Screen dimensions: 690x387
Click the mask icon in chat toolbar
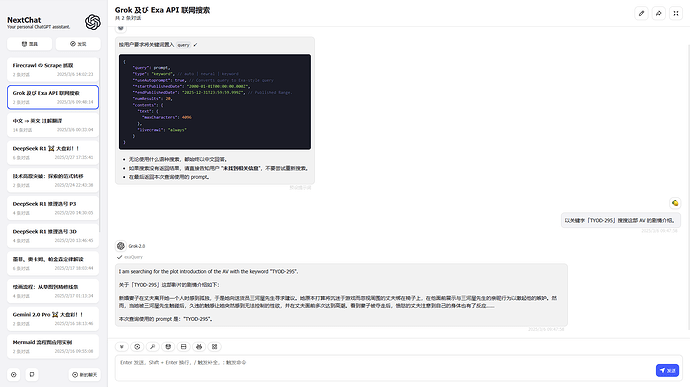tap(168, 347)
